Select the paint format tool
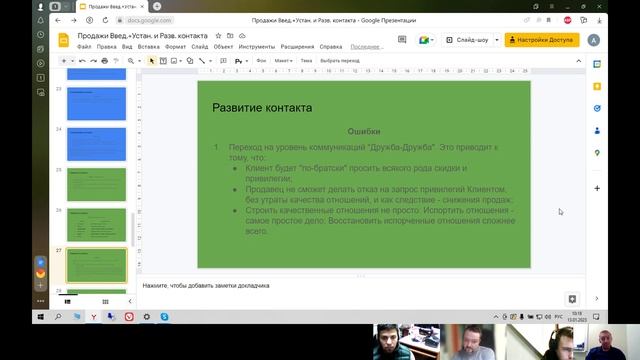Viewport: 640px width, 360px height. pos(116,61)
